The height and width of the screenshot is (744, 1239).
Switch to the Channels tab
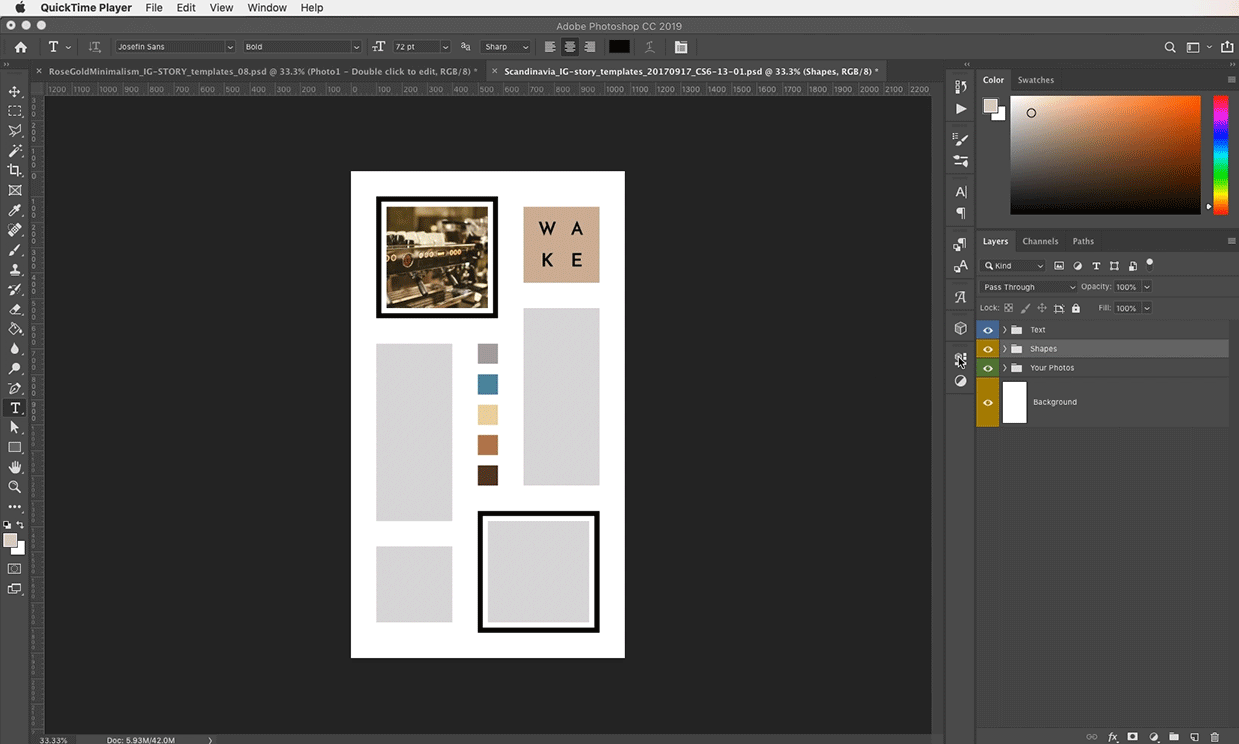(1040, 241)
